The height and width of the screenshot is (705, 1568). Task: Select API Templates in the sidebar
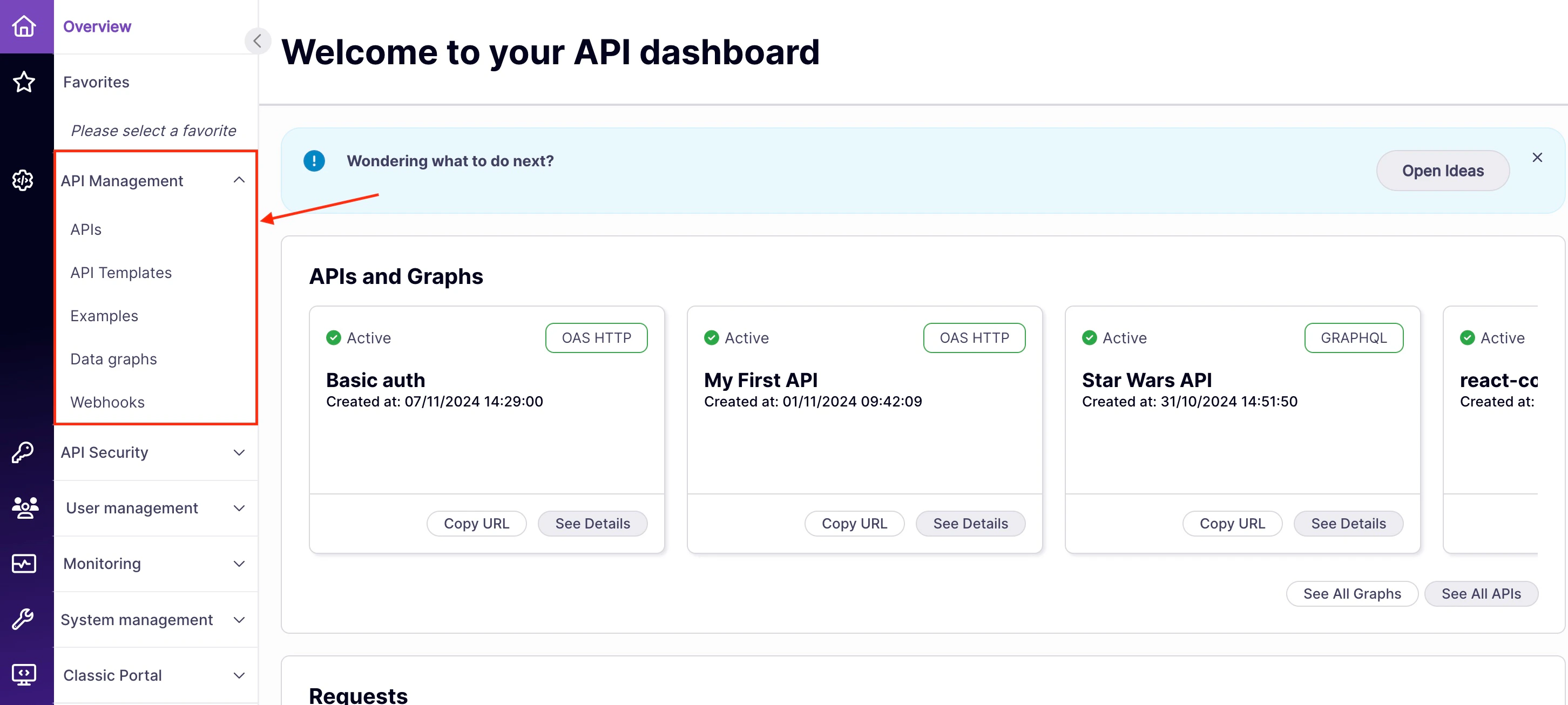click(121, 272)
